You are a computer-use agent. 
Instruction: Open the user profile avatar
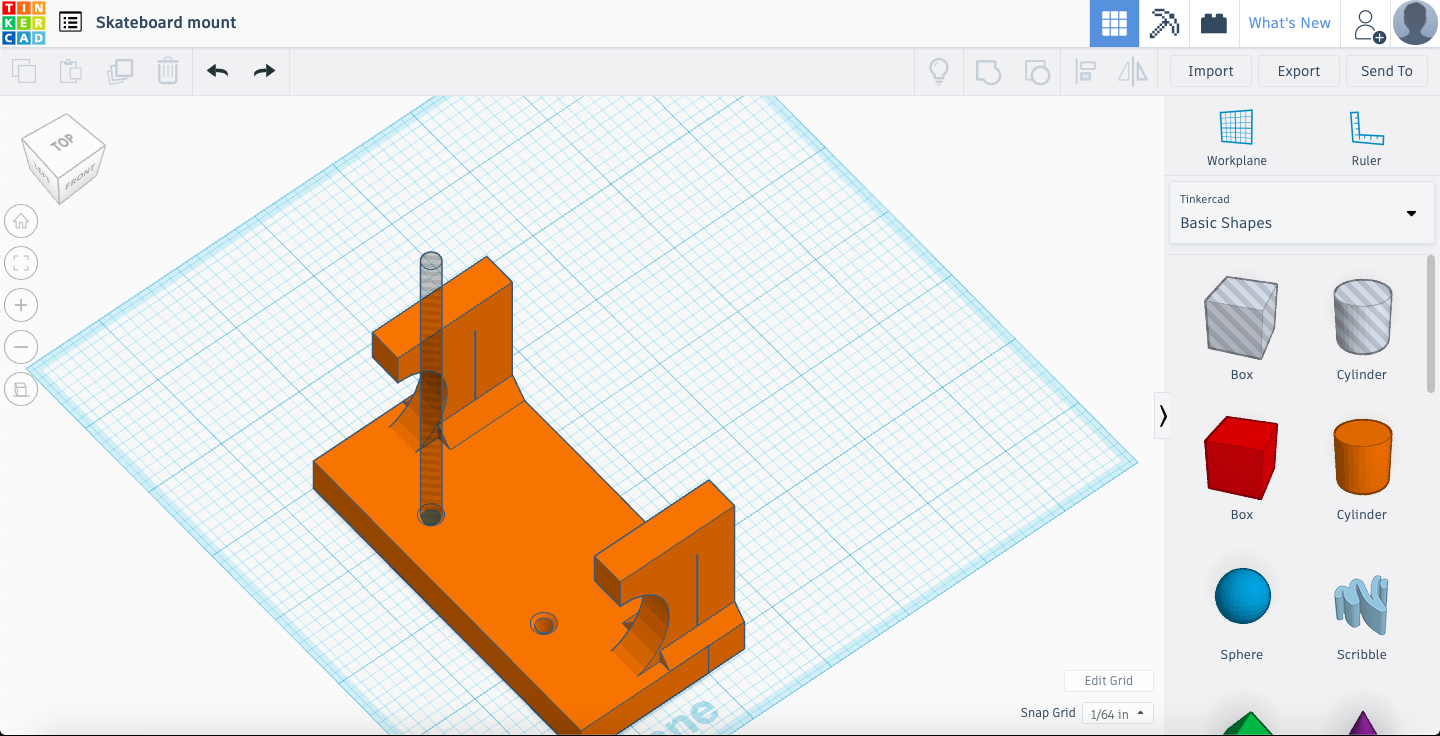coord(1415,23)
